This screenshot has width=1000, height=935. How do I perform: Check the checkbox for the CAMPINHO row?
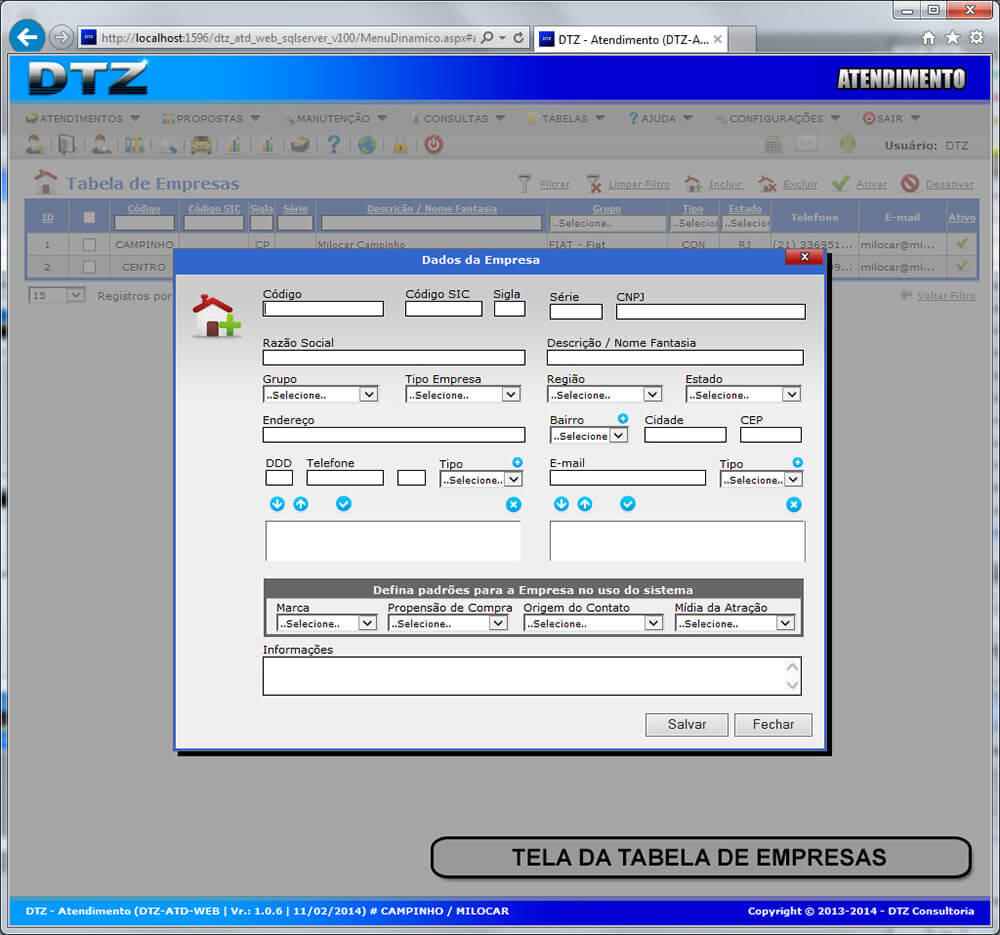click(x=89, y=244)
